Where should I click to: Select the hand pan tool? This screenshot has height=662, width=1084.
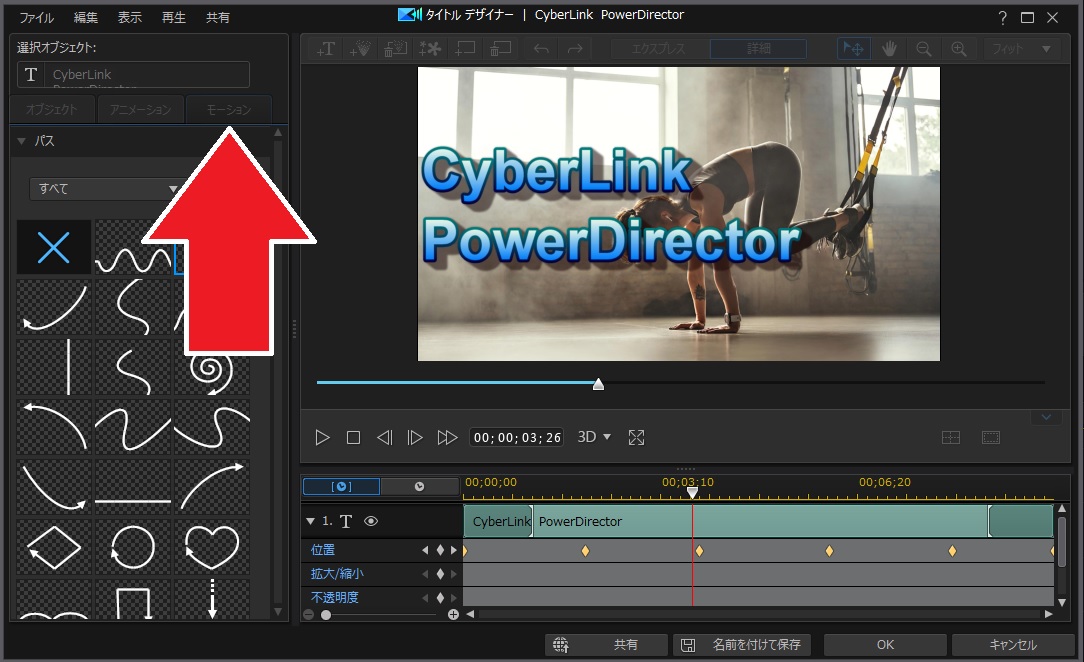click(x=889, y=49)
